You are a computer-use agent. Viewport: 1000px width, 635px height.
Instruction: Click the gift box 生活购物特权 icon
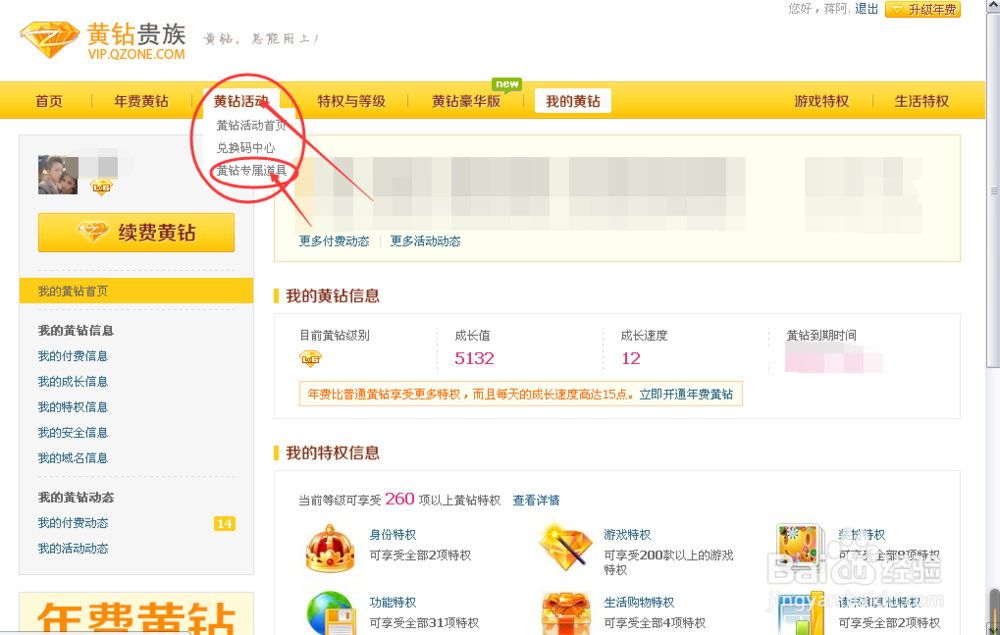point(566,613)
